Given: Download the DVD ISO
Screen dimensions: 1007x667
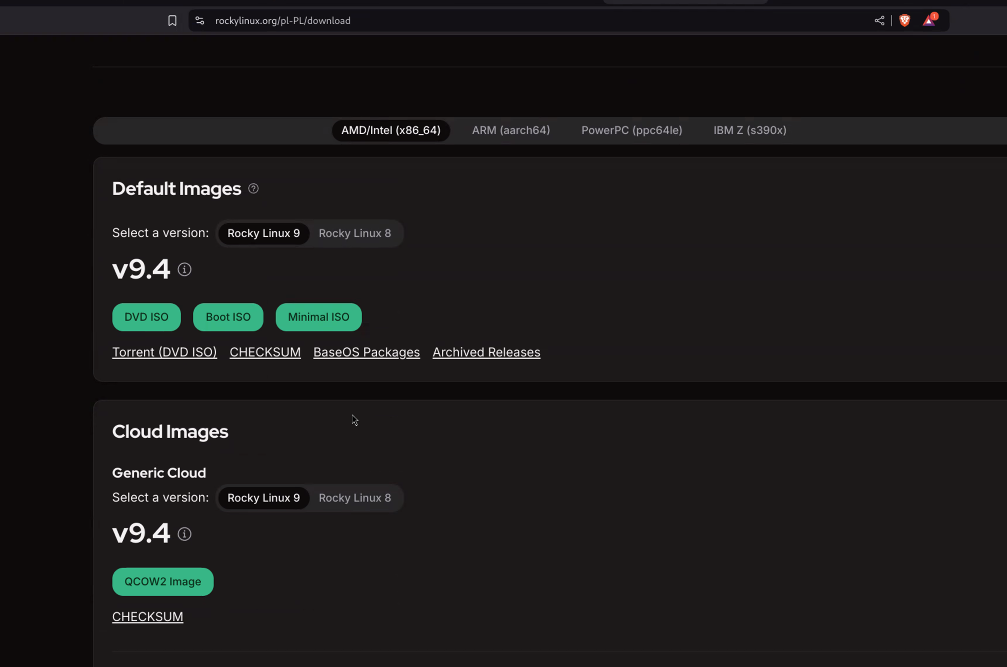Looking at the screenshot, I should 146,317.
